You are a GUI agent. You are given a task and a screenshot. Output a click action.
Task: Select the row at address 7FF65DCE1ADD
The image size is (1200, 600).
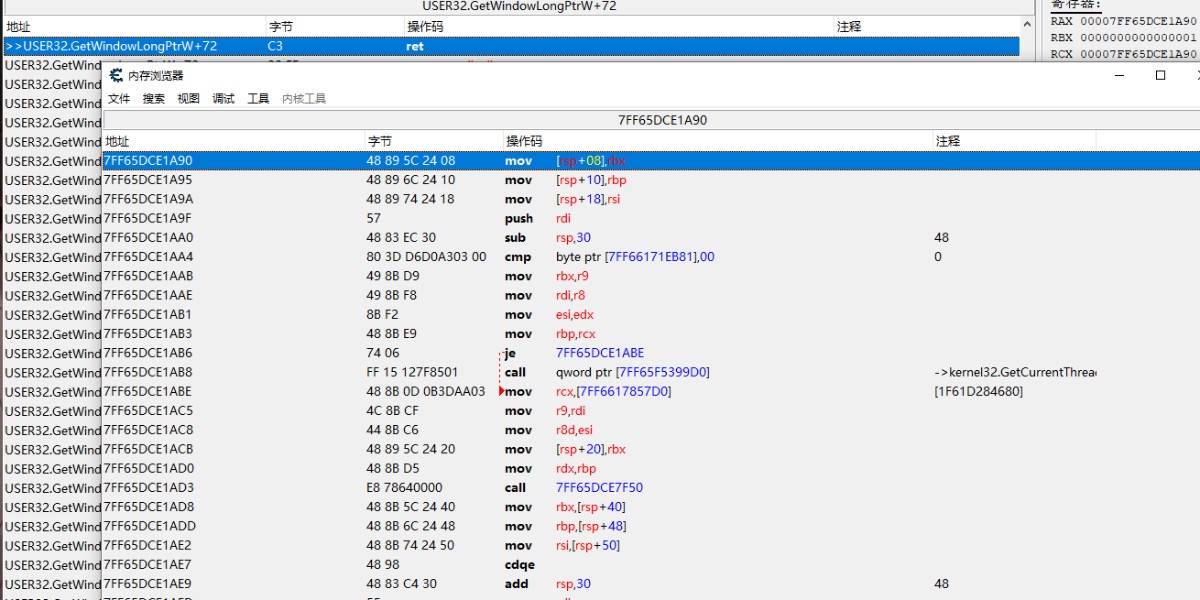point(652,526)
